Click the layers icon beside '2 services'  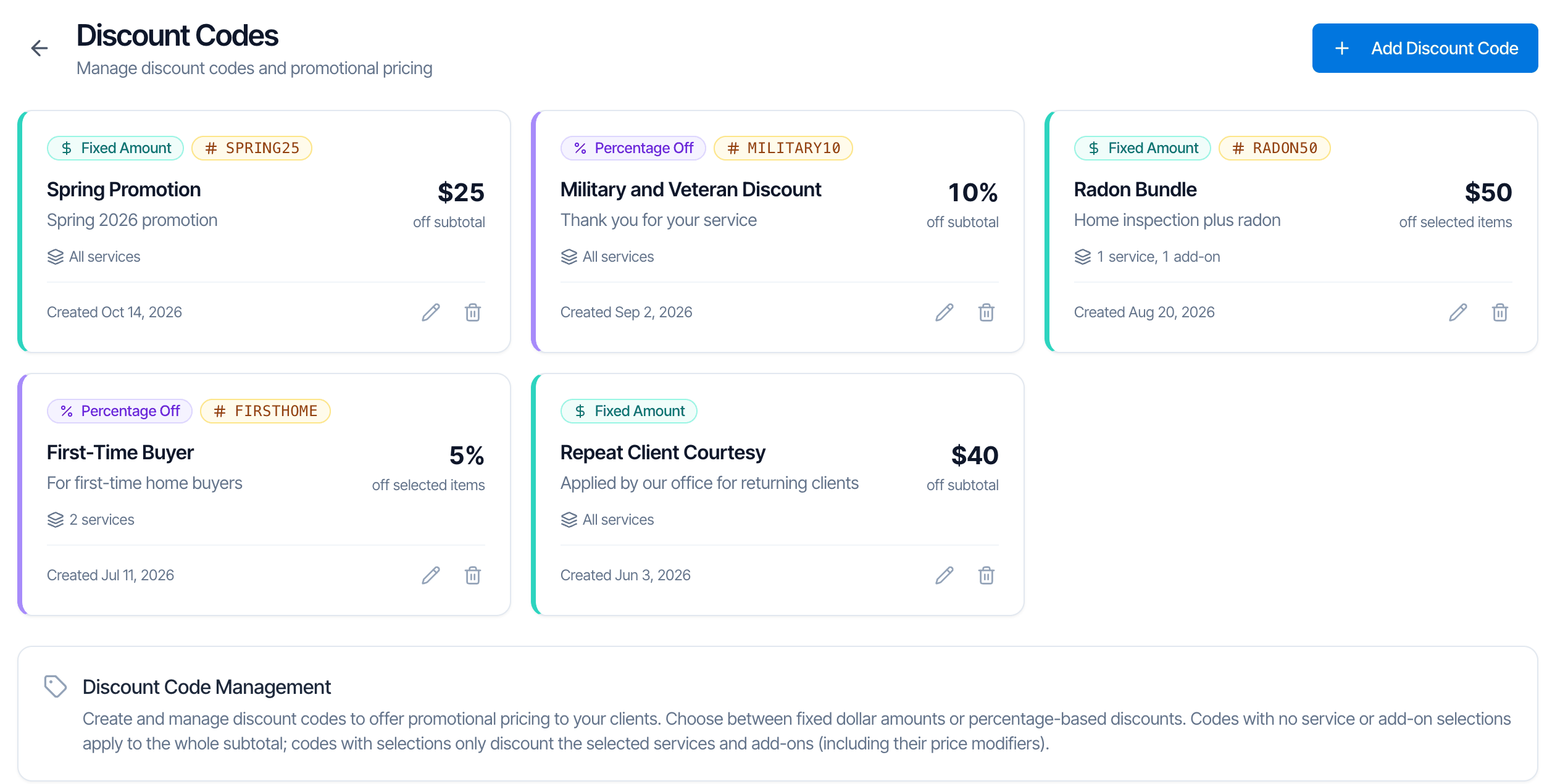[56, 520]
